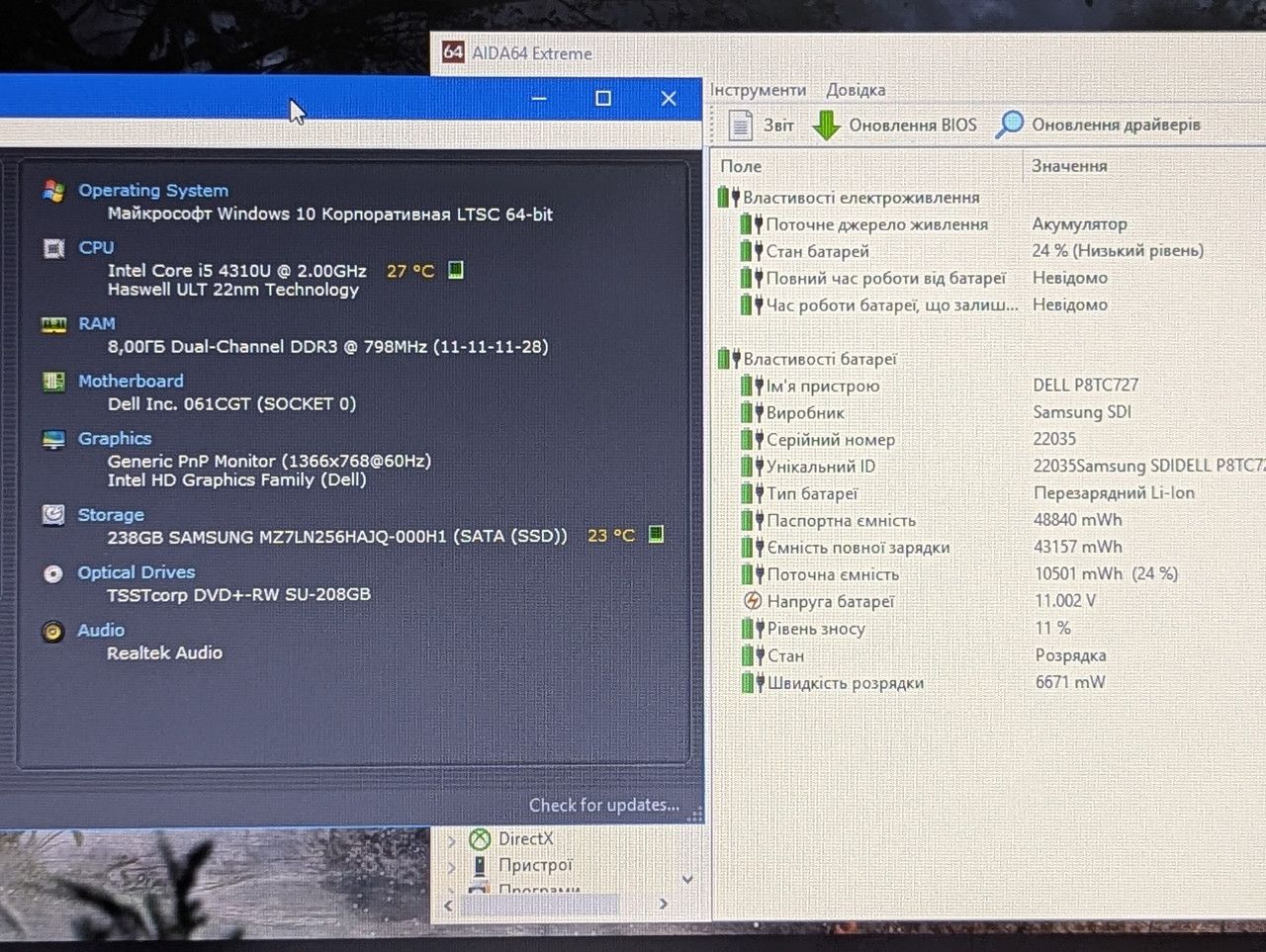Click the Звіт toolbar button label
Viewport: 1266px width, 952px height.
click(778, 126)
